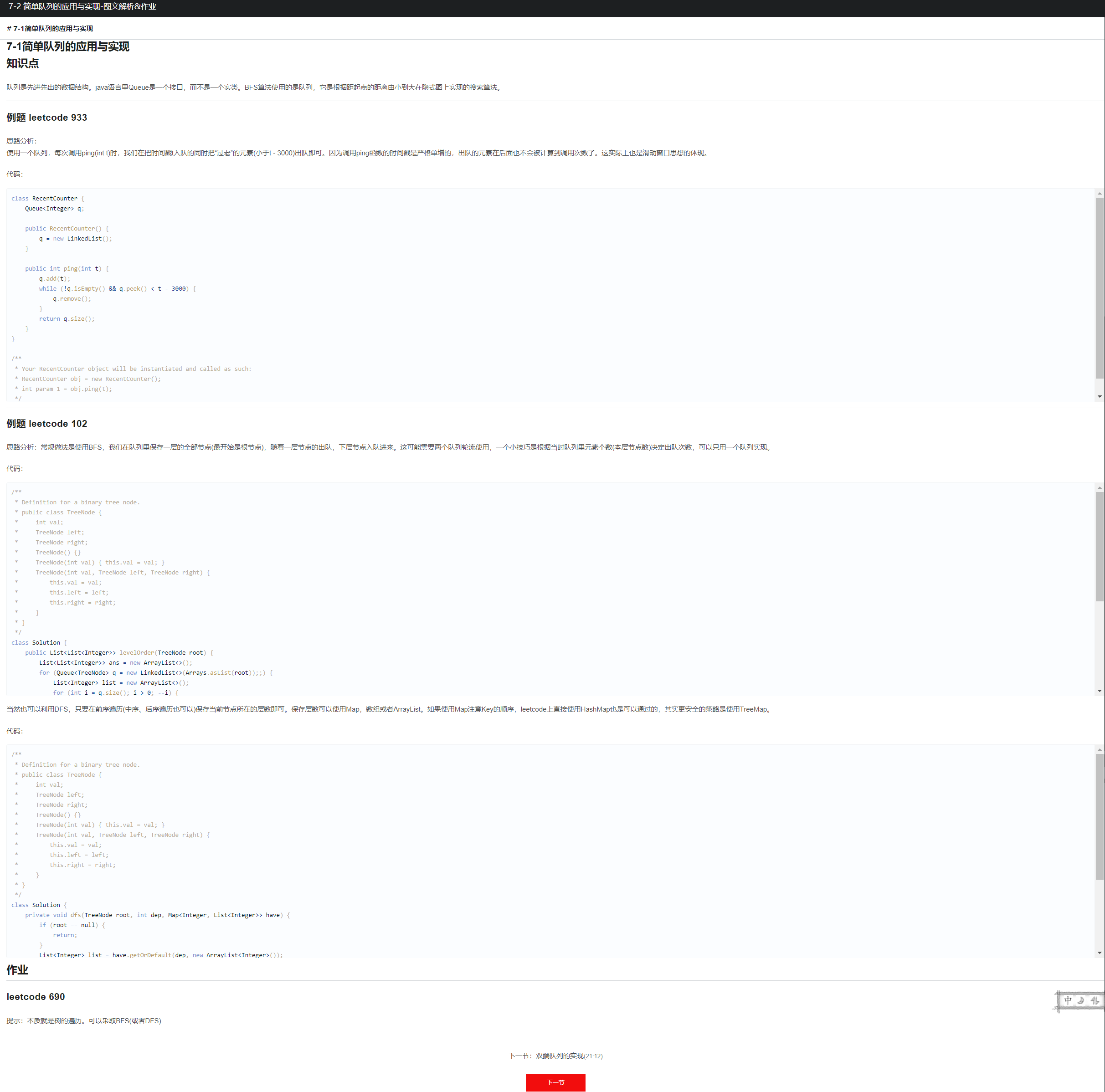This screenshot has width=1105, height=1092.
Task: Click the levelOrder code scrollbar thumb
Action: point(1099,546)
